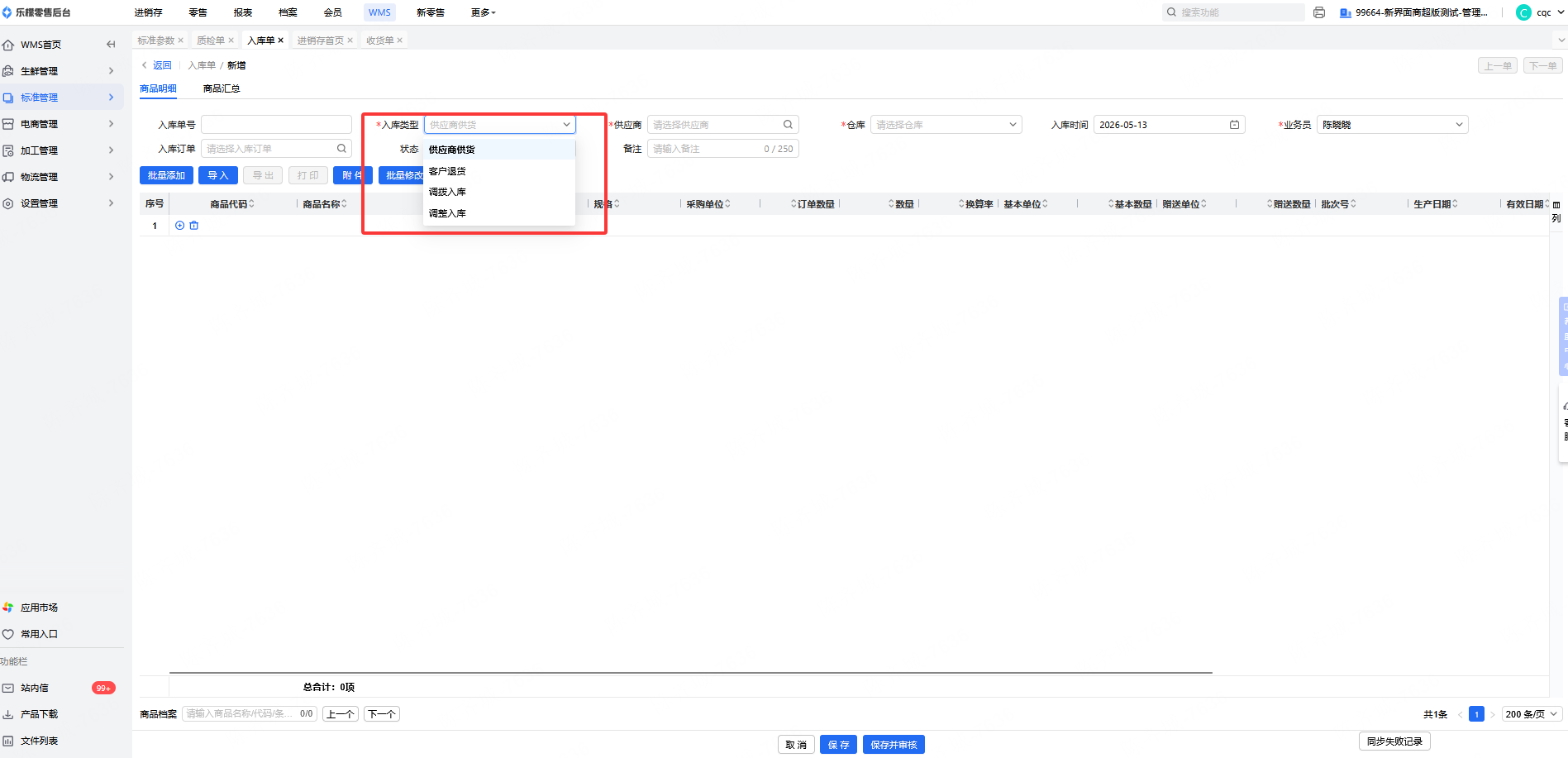The height and width of the screenshot is (758, 1568).
Task: Switch to 商品汇总 tab
Action: coord(222,88)
